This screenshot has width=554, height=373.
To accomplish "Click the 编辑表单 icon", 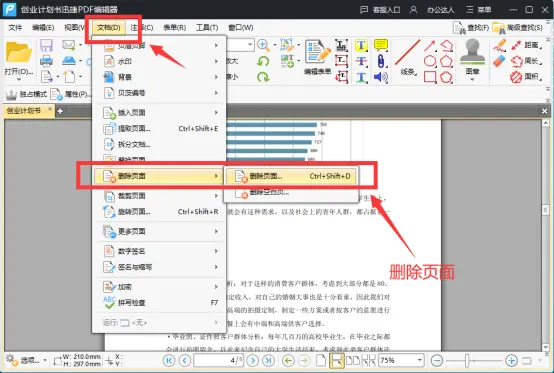I will click(318, 57).
